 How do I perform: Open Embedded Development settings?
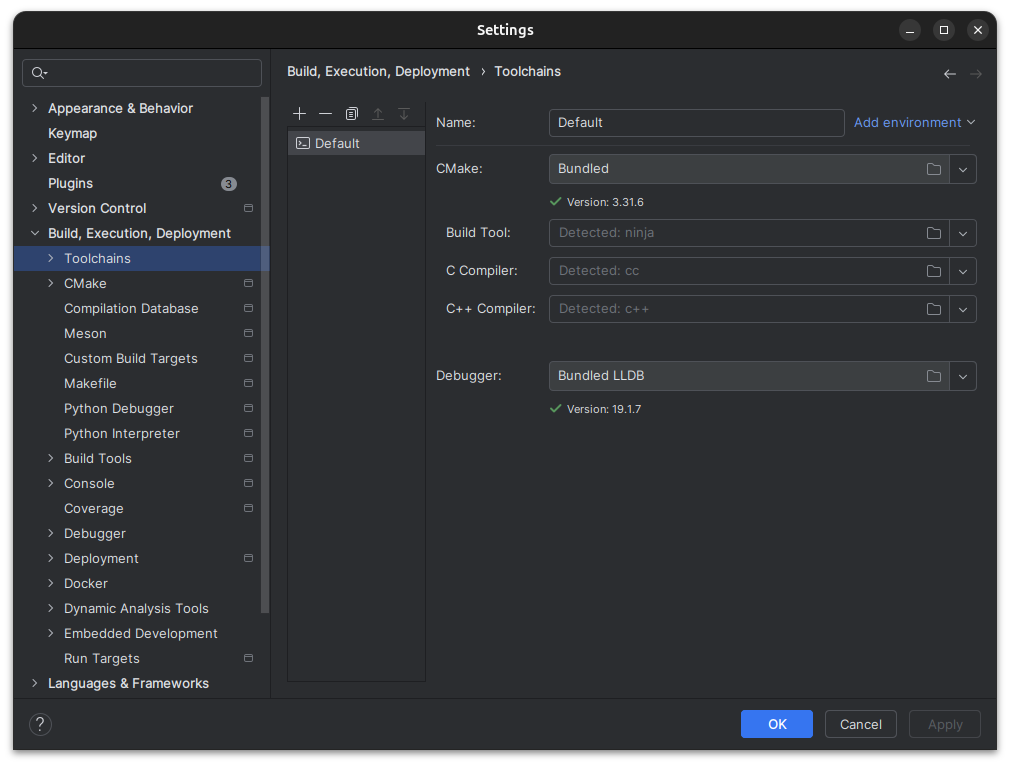coord(140,633)
